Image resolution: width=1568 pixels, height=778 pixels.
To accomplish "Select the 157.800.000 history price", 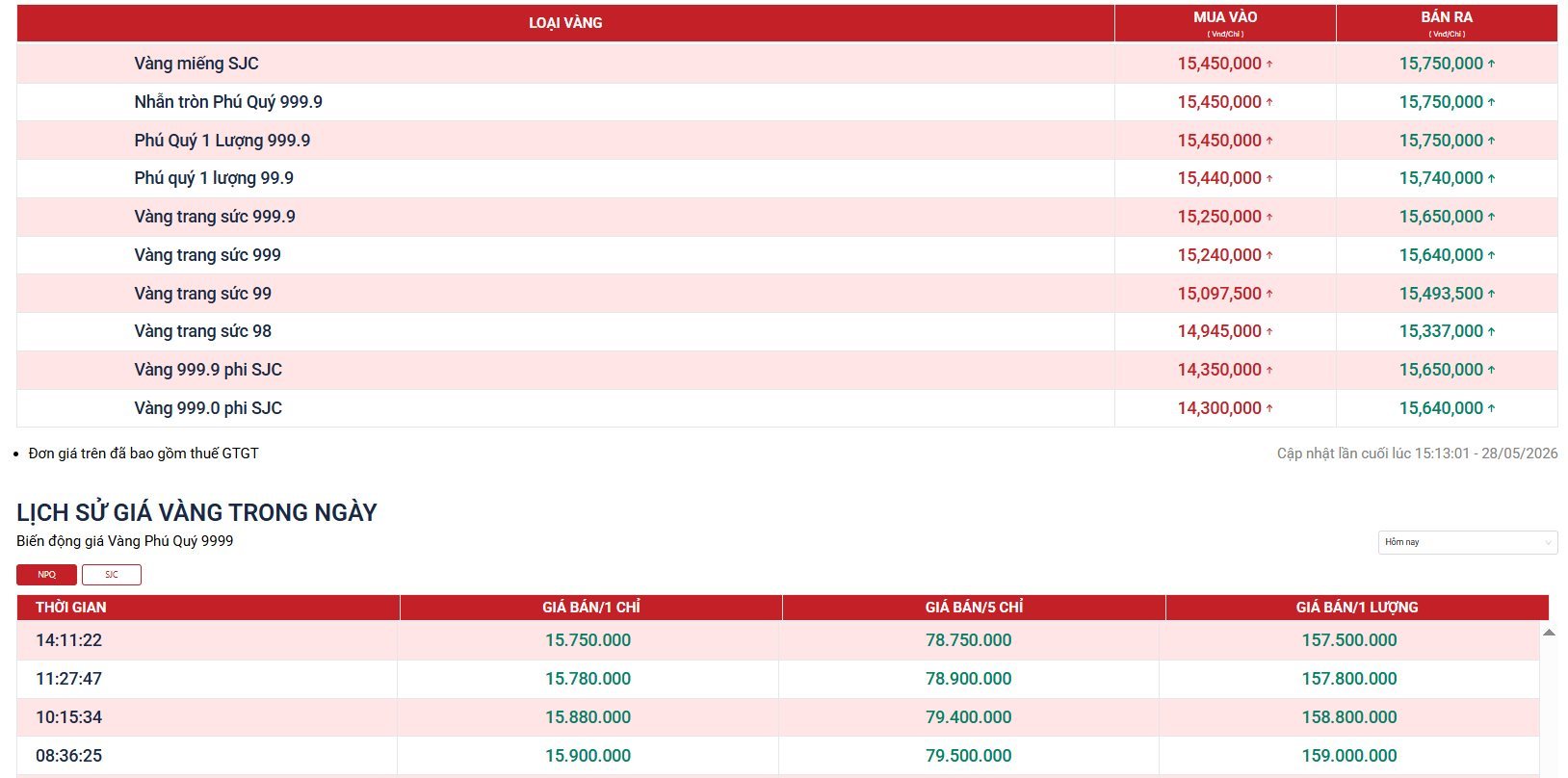I will coord(1349,679).
